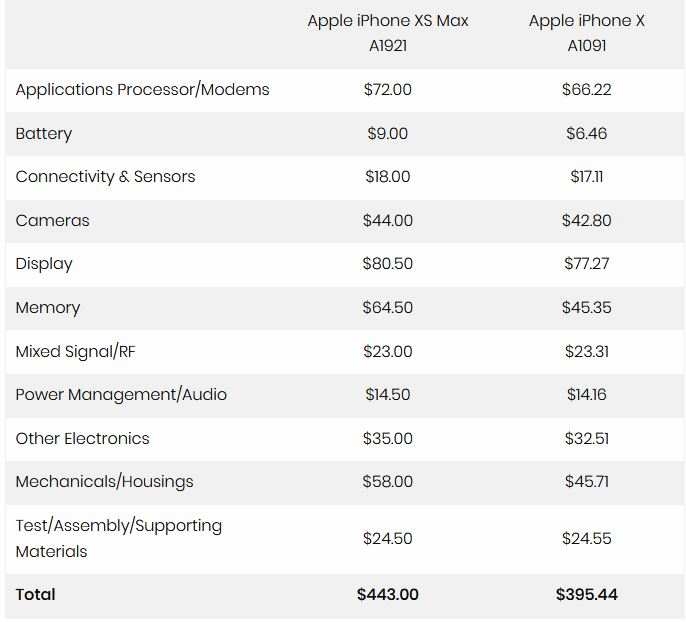The height and width of the screenshot is (622, 686).
Task: Select the Display row label
Action: click(44, 264)
